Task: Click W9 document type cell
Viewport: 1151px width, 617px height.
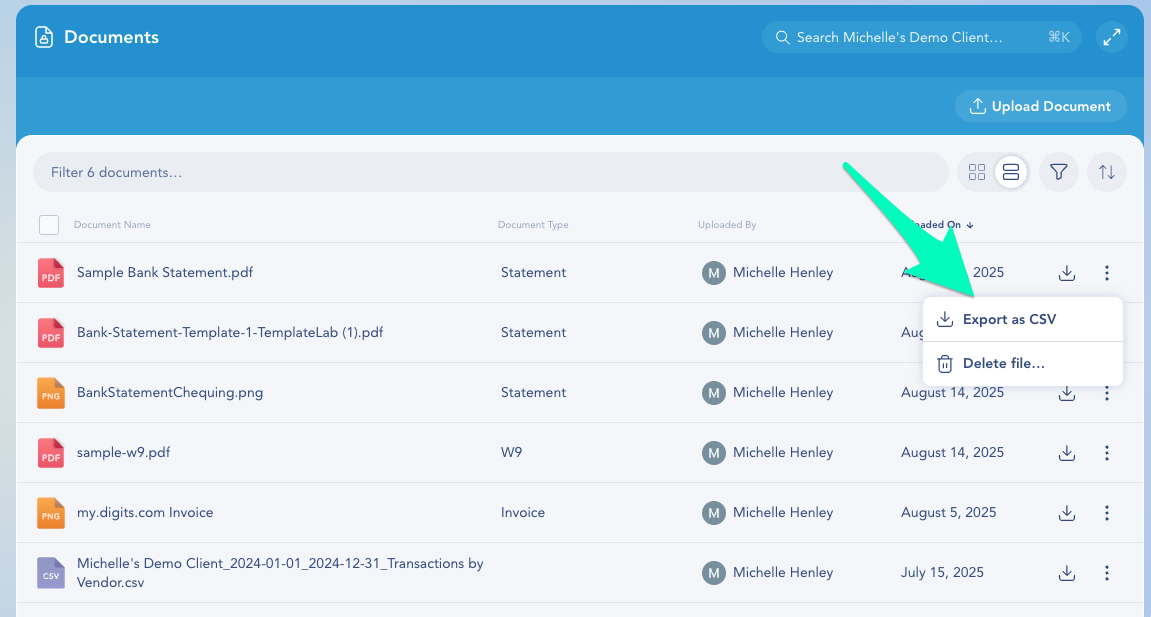Action: point(512,453)
